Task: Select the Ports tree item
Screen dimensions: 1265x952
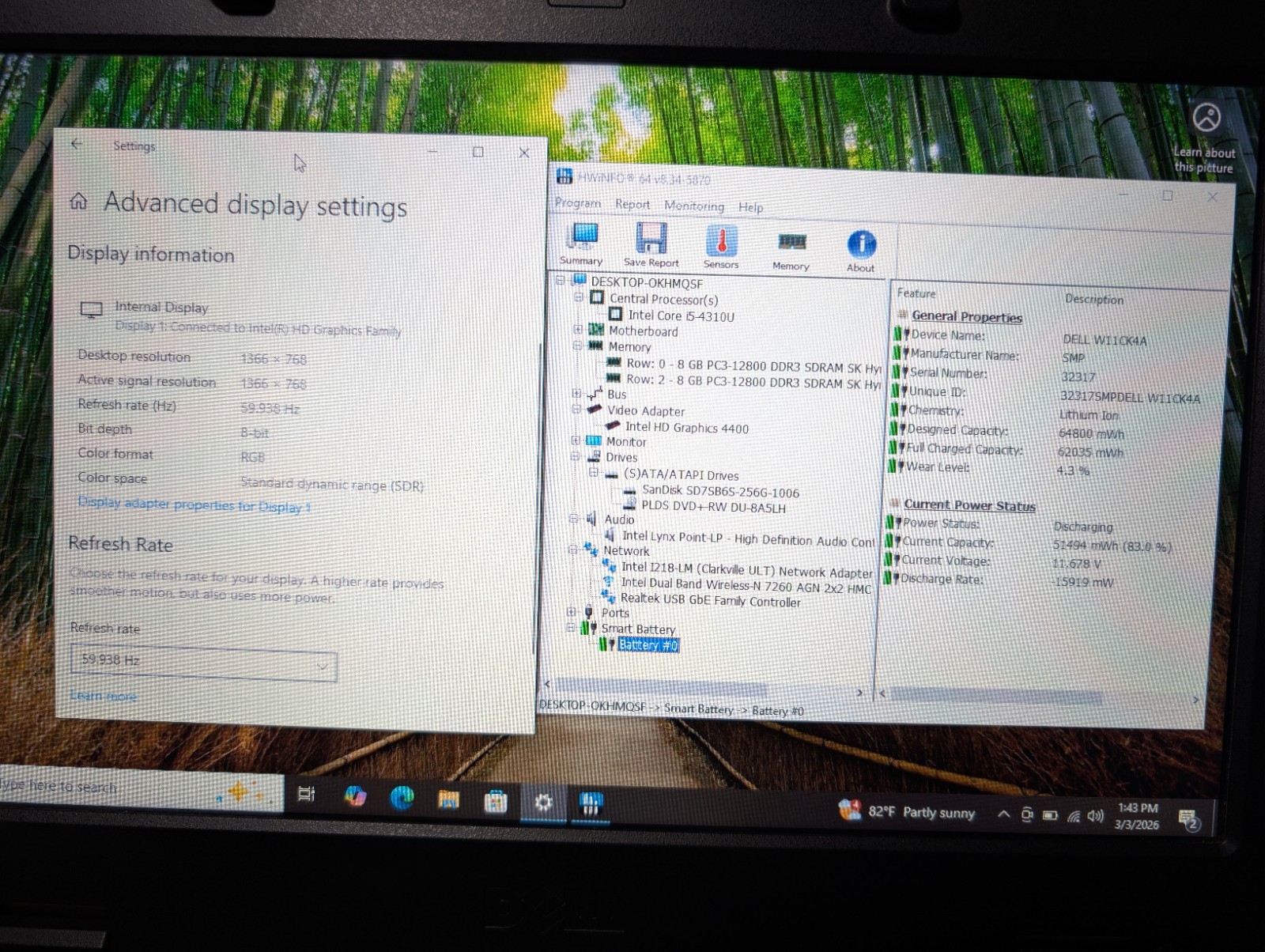Action: tap(614, 613)
